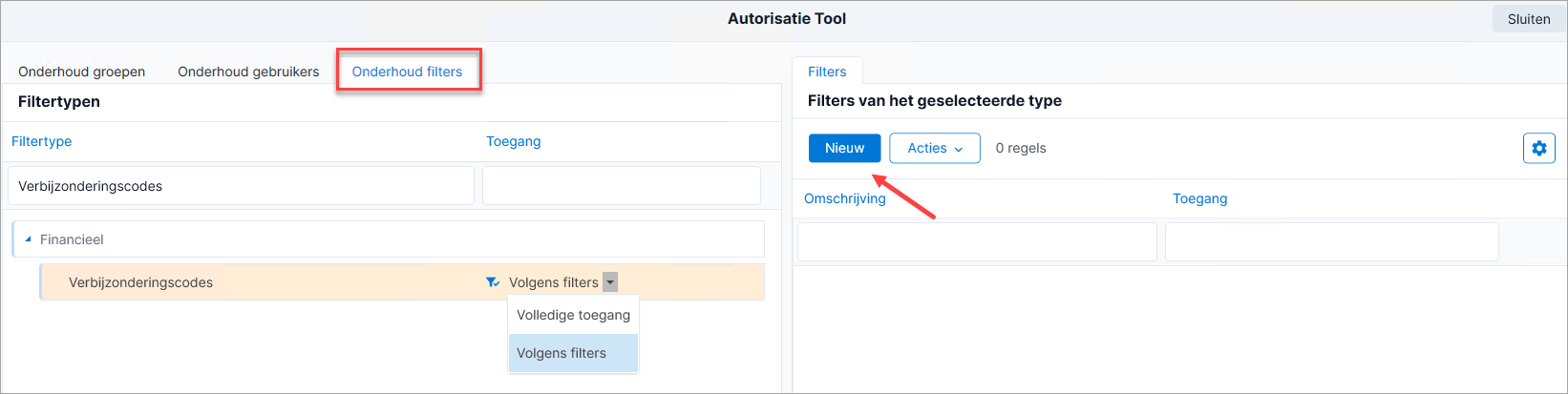
Task: Open the Onderhoud groepen tab
Action: (82, 72)
